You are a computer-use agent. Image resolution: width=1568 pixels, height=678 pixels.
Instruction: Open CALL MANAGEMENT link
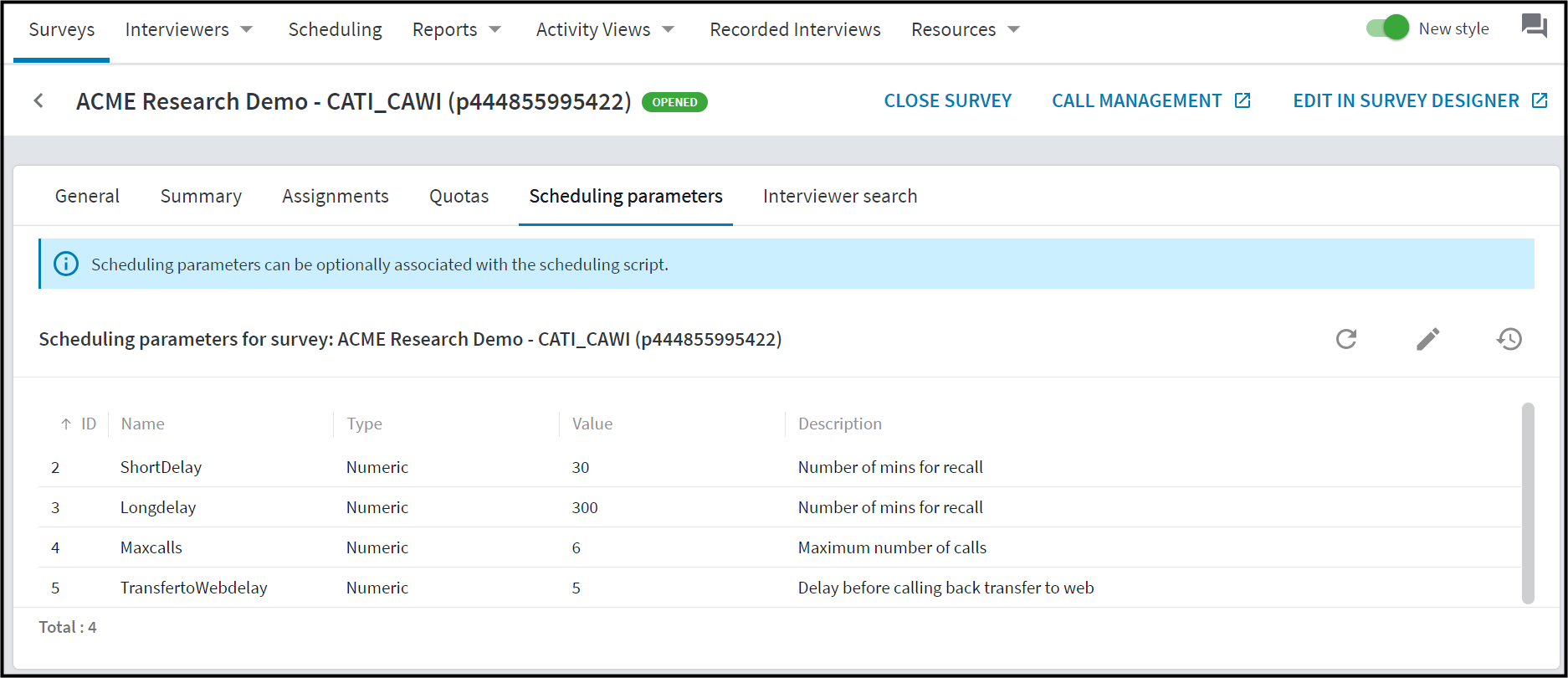point(1137,101)
